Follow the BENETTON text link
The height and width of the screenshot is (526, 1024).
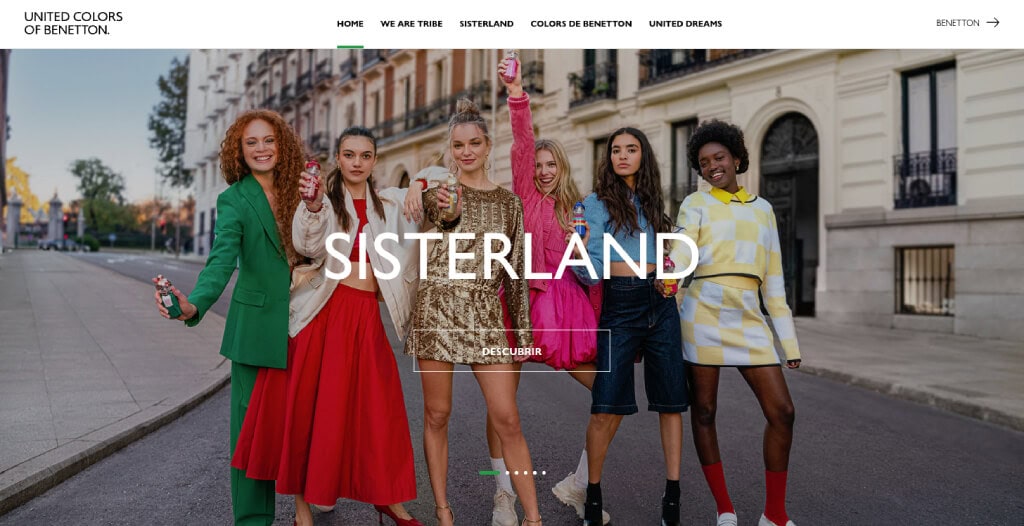click(957, 23)
